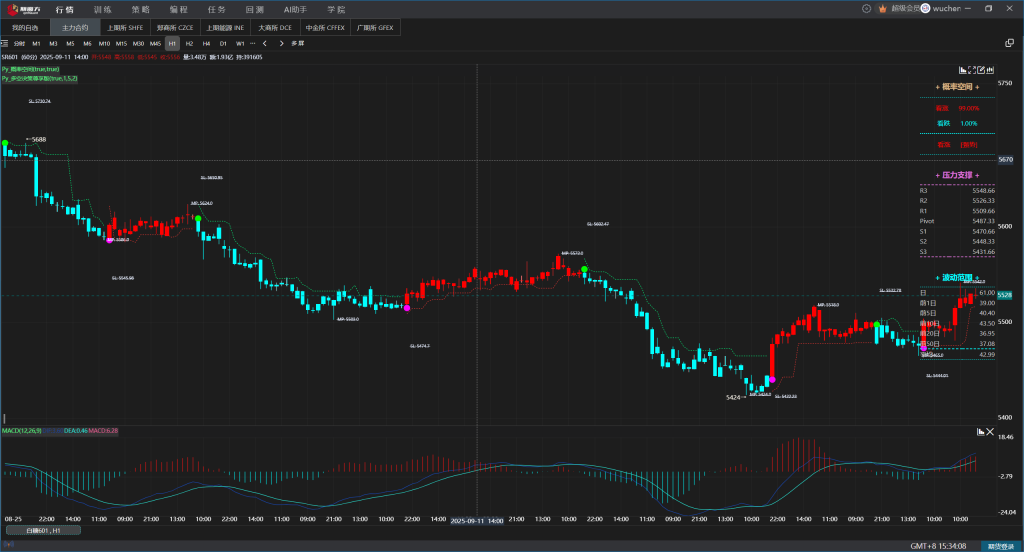Click the fullscreen expand chart icon
This screenshot has width=1024, height=552.
coord(973,70)
